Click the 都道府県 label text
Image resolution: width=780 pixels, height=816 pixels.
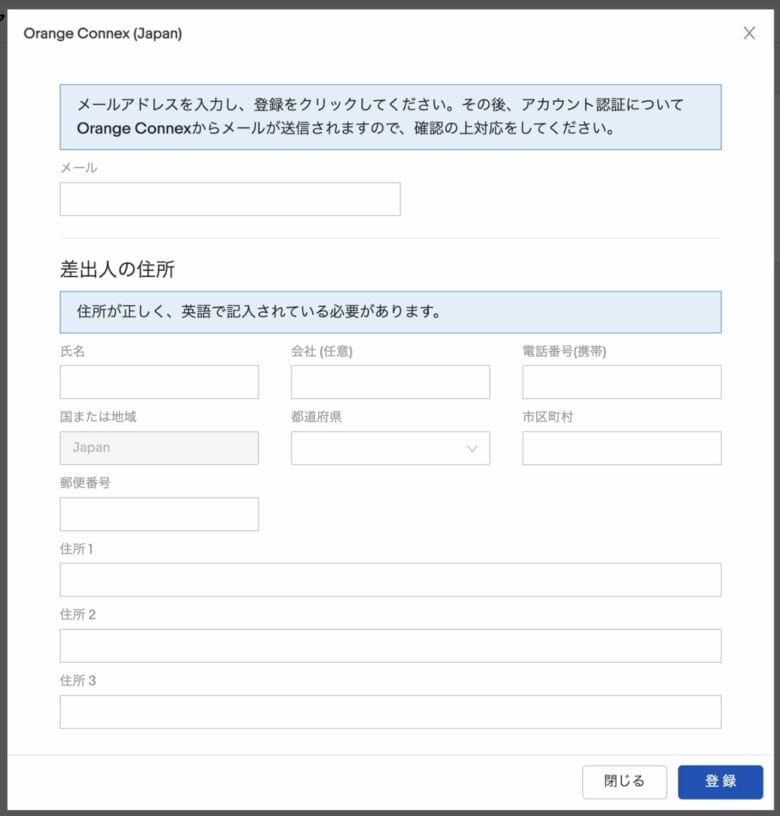tap(316, 417)
